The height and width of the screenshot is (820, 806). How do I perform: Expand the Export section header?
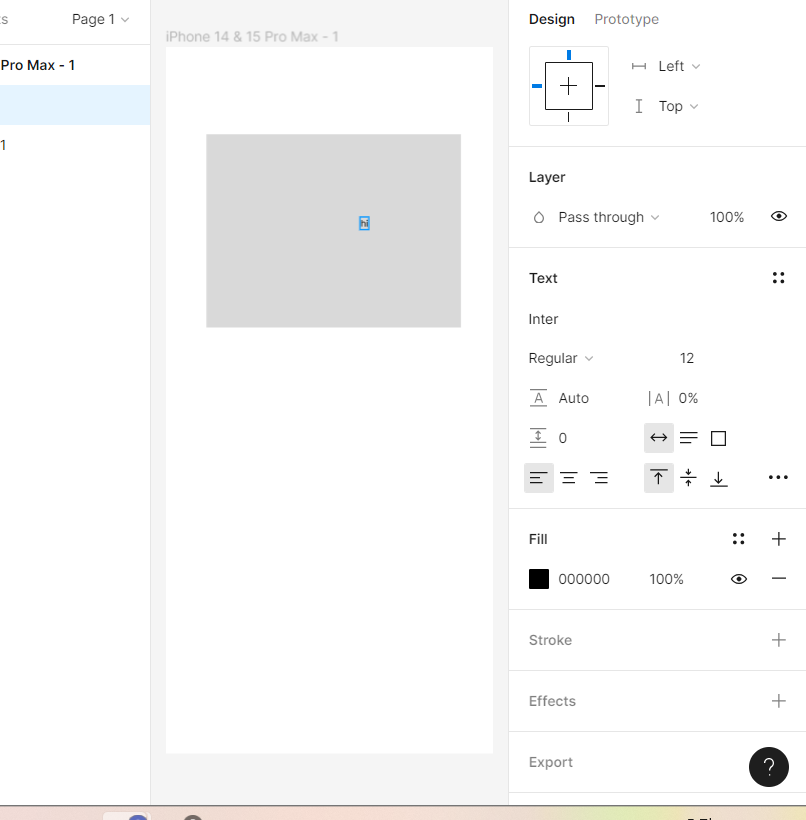(550, 762)
